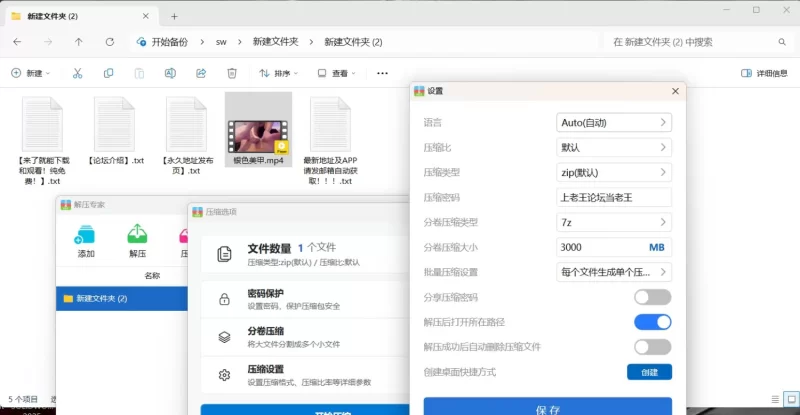Open the 批量压缩设置 dropdown
Viewport: 800px width, 415px height.
click(x=614, y=272)
